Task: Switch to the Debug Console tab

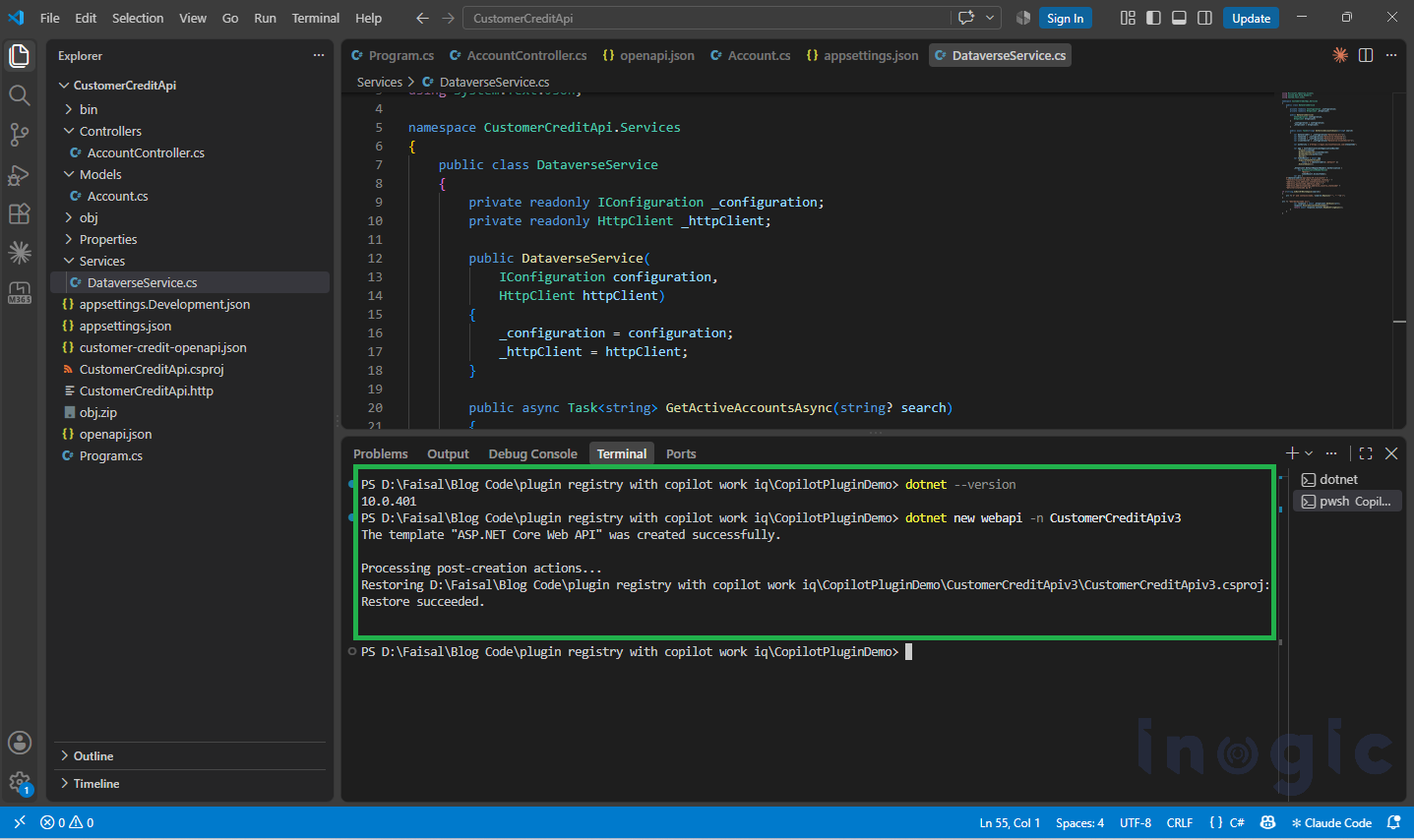Action: [532, 453]
